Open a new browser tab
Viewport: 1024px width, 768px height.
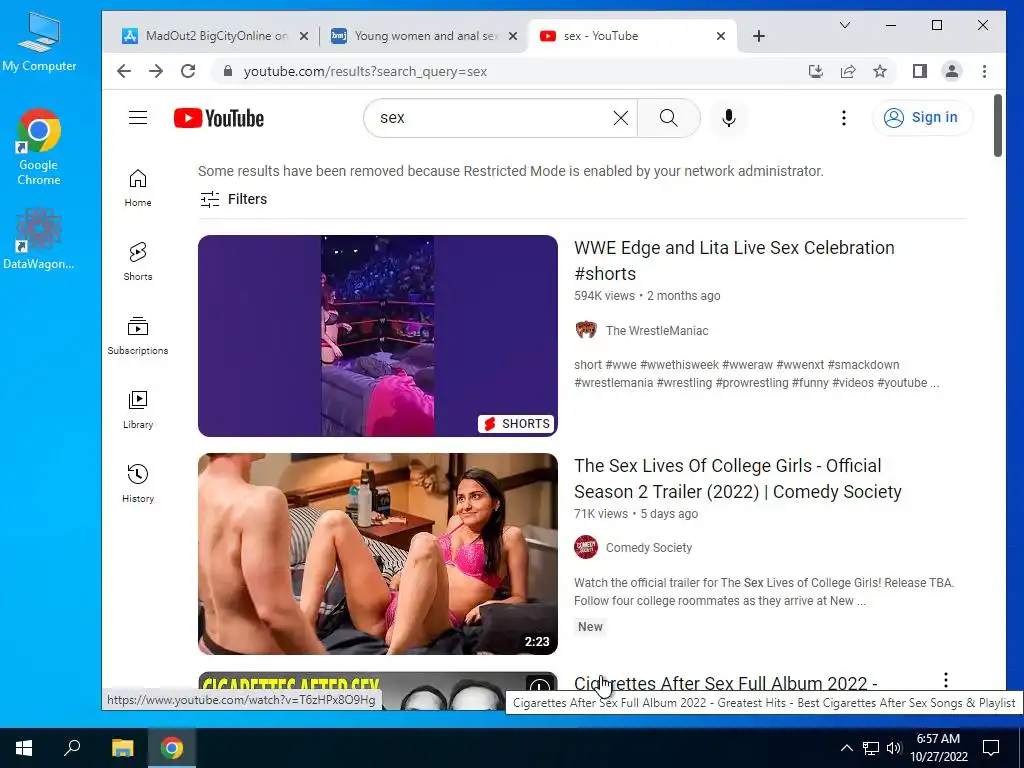click(759, 36)
